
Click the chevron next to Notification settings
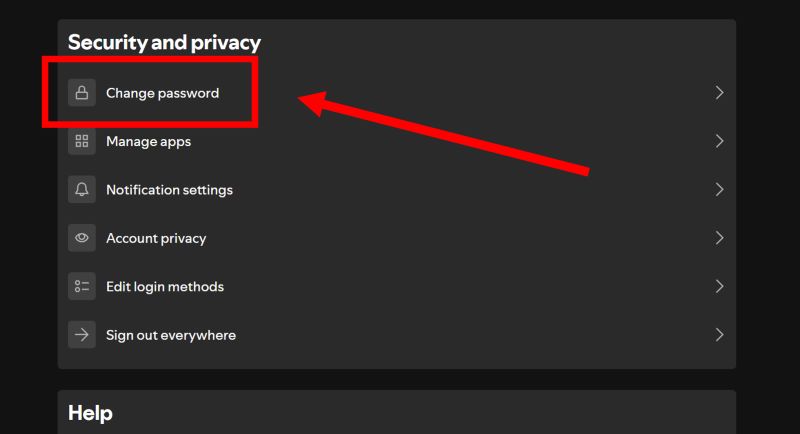pos(719,190)
